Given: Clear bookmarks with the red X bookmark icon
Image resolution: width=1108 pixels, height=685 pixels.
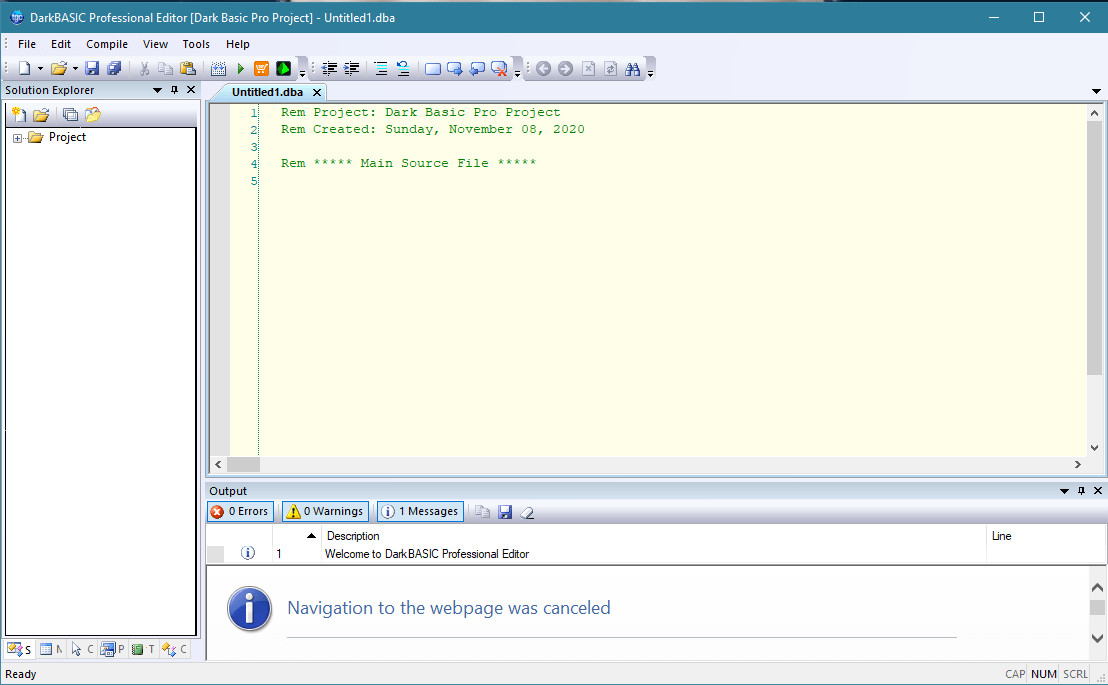Looking at the screenshot, I should tap(500, 69).
